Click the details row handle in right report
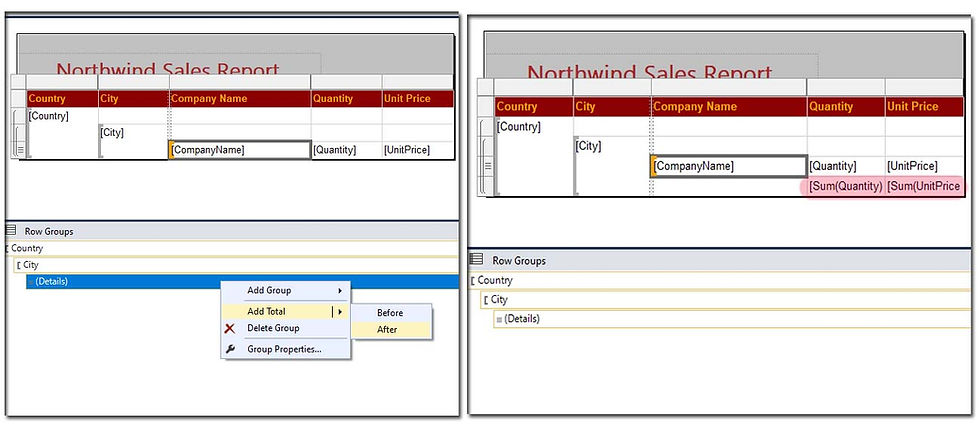 (486, 166)
